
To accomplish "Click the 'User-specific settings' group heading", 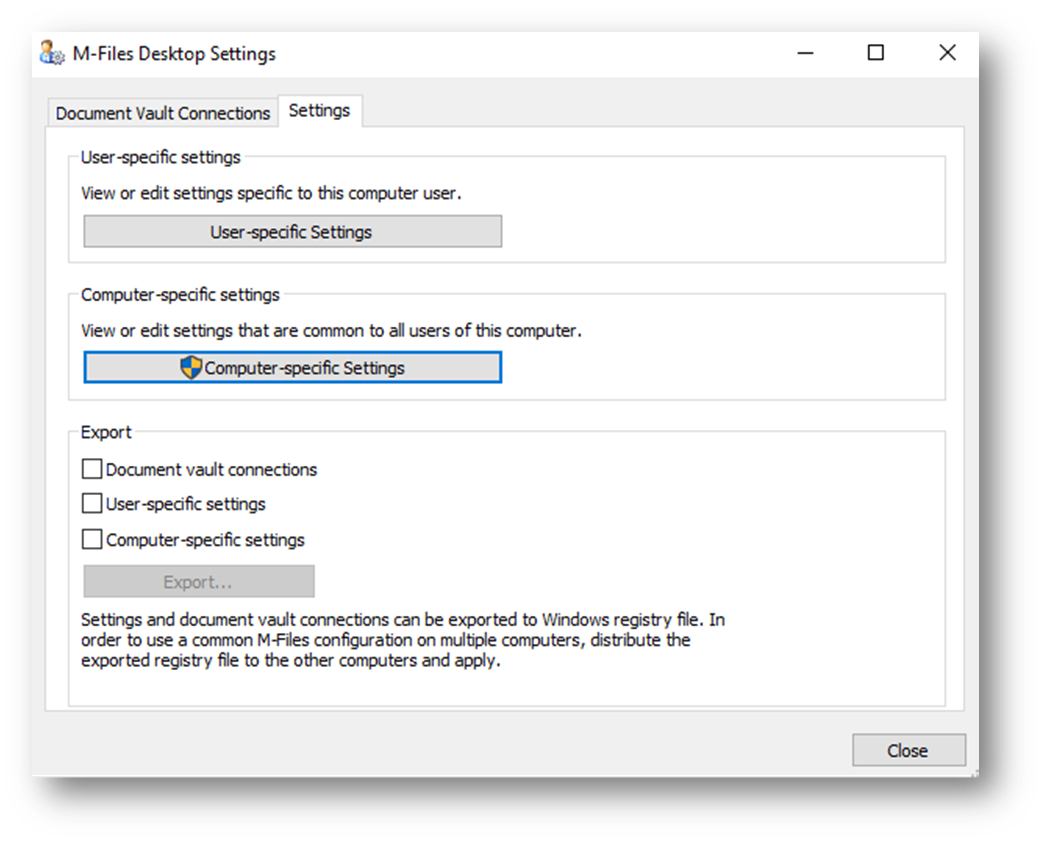I will (160, 157).
